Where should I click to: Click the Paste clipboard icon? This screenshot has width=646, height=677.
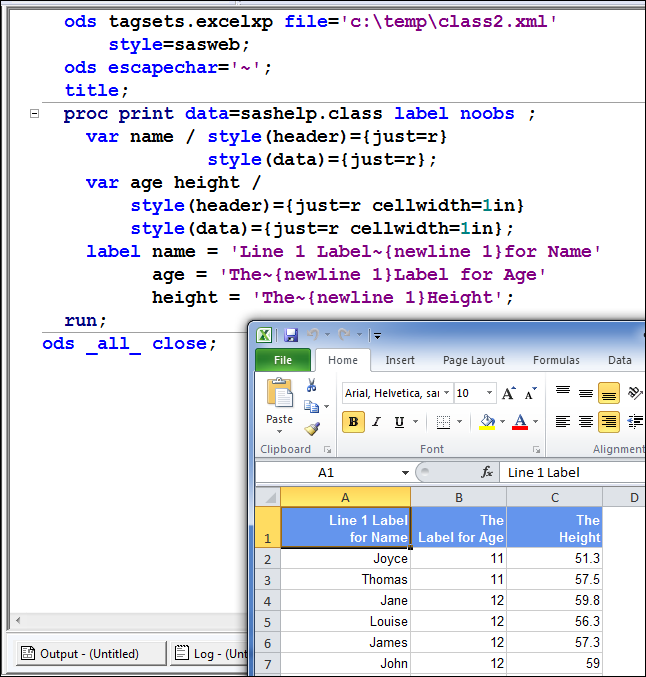coord(280,393)
